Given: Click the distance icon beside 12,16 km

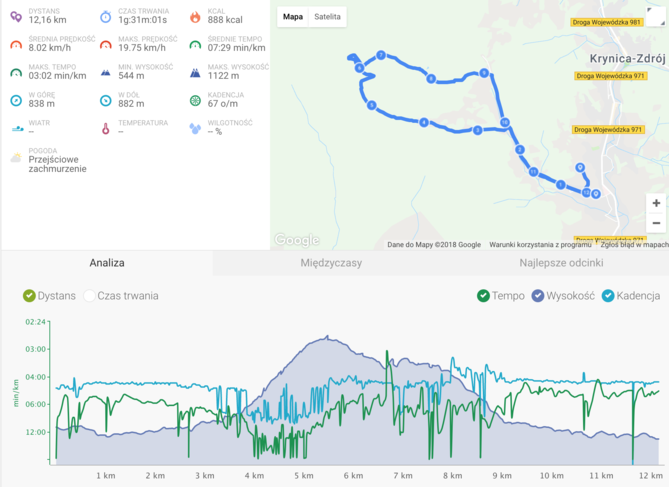Looking at the screenshot, I should pyautogui.click(x=16, y=17).
